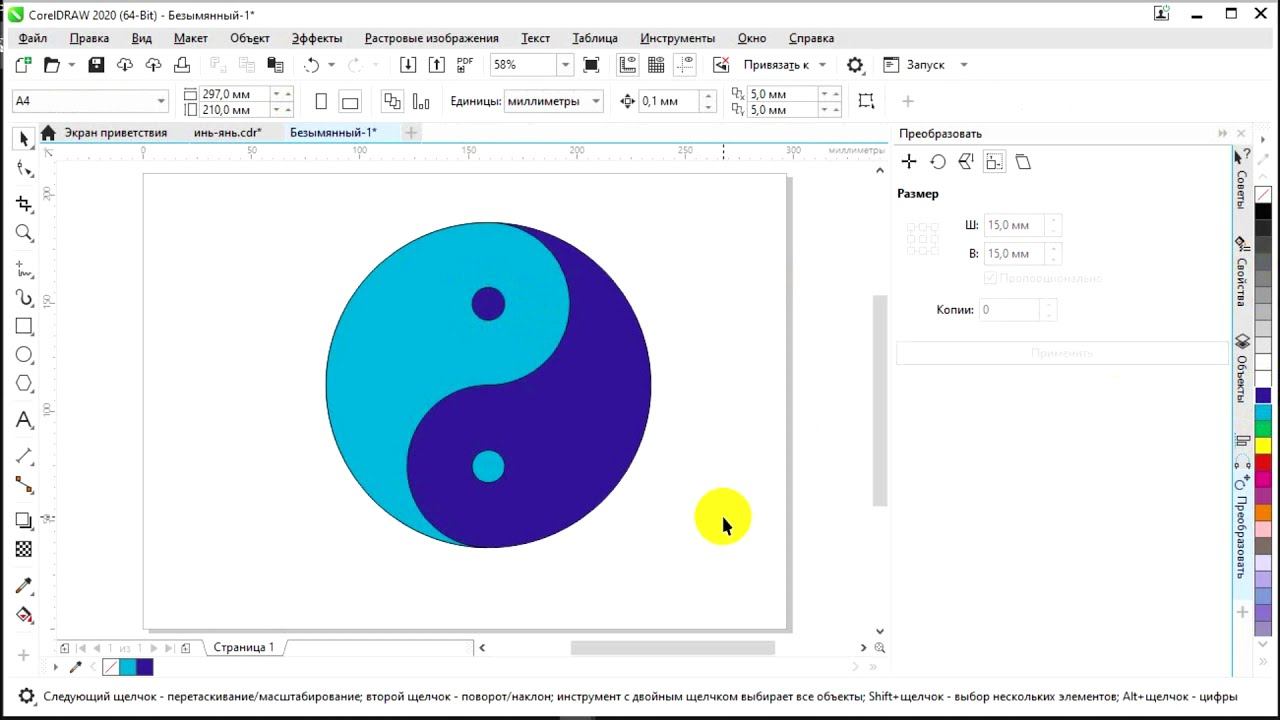Select the Text tool

point(24,420)
